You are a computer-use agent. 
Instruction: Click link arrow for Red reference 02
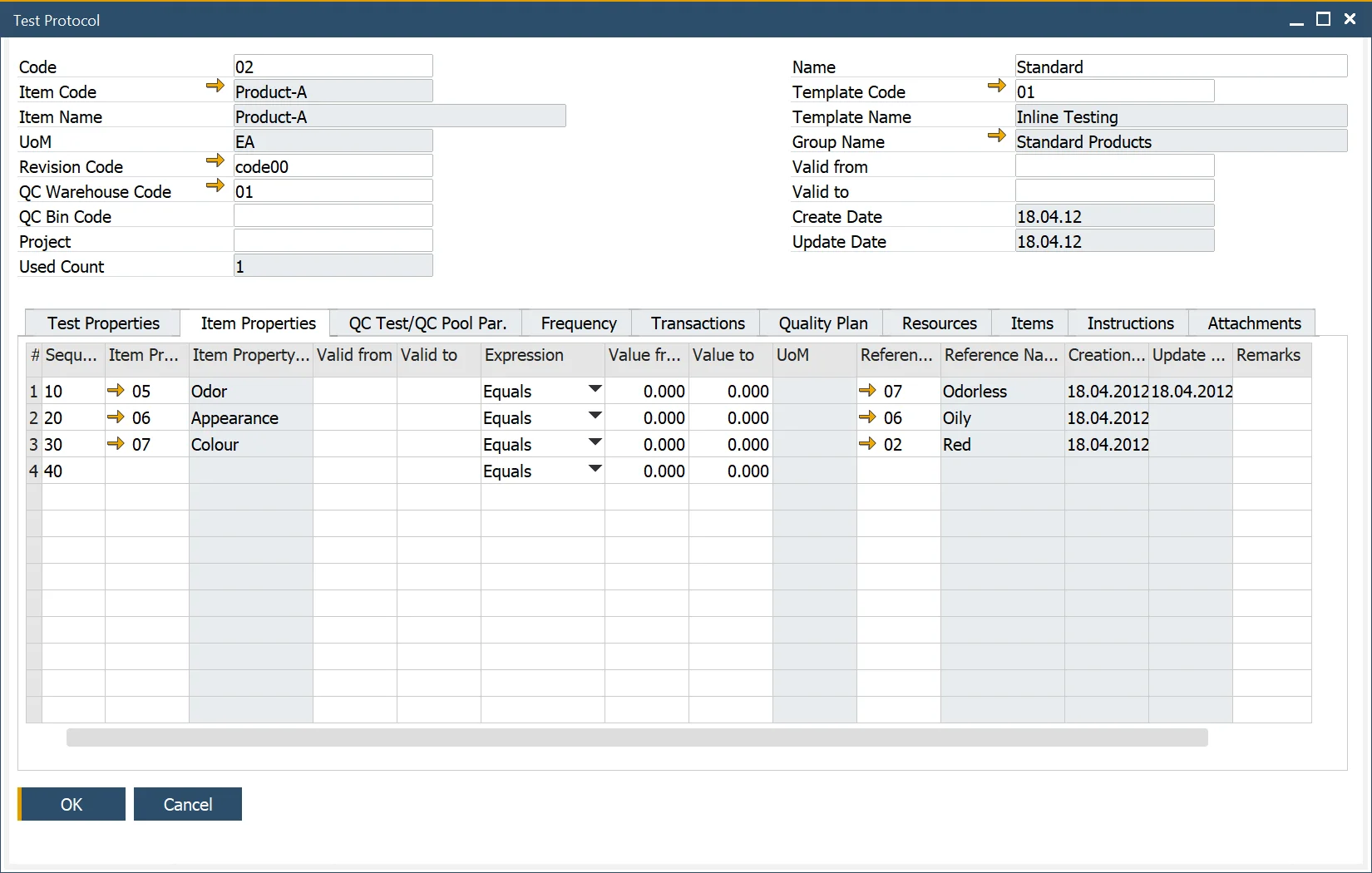[x=867, y=443]
